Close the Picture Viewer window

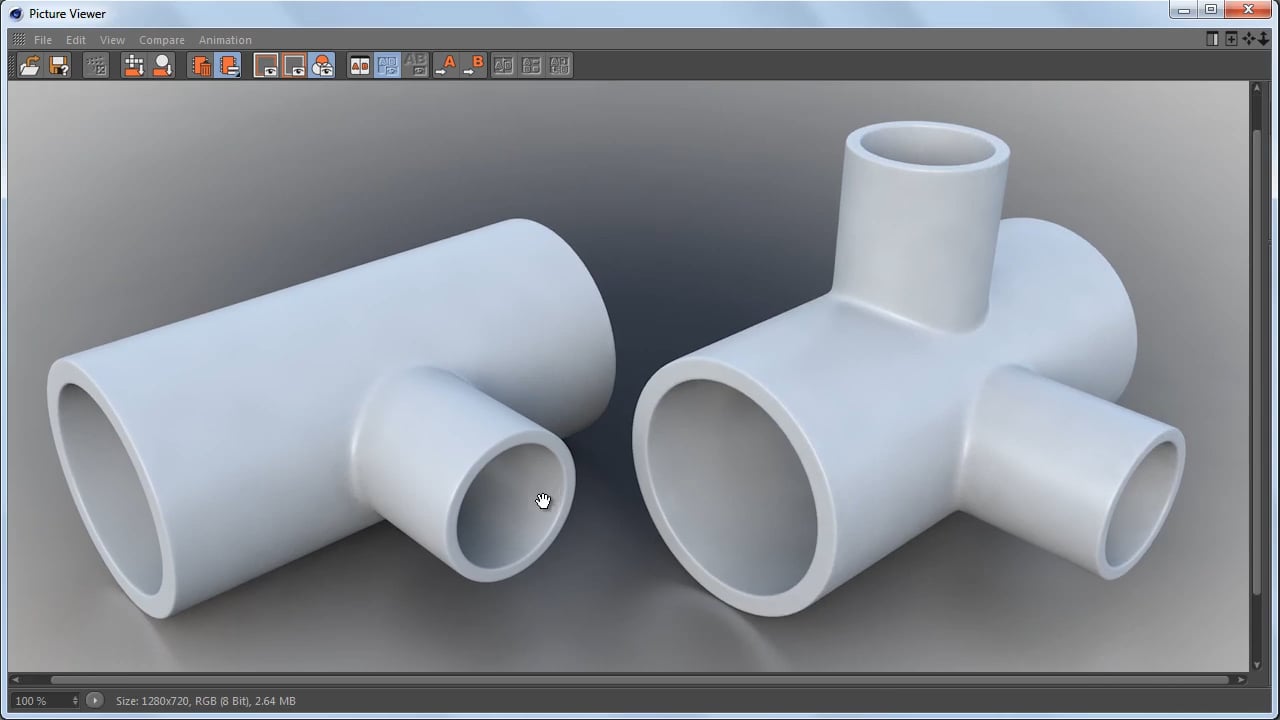1248,11
